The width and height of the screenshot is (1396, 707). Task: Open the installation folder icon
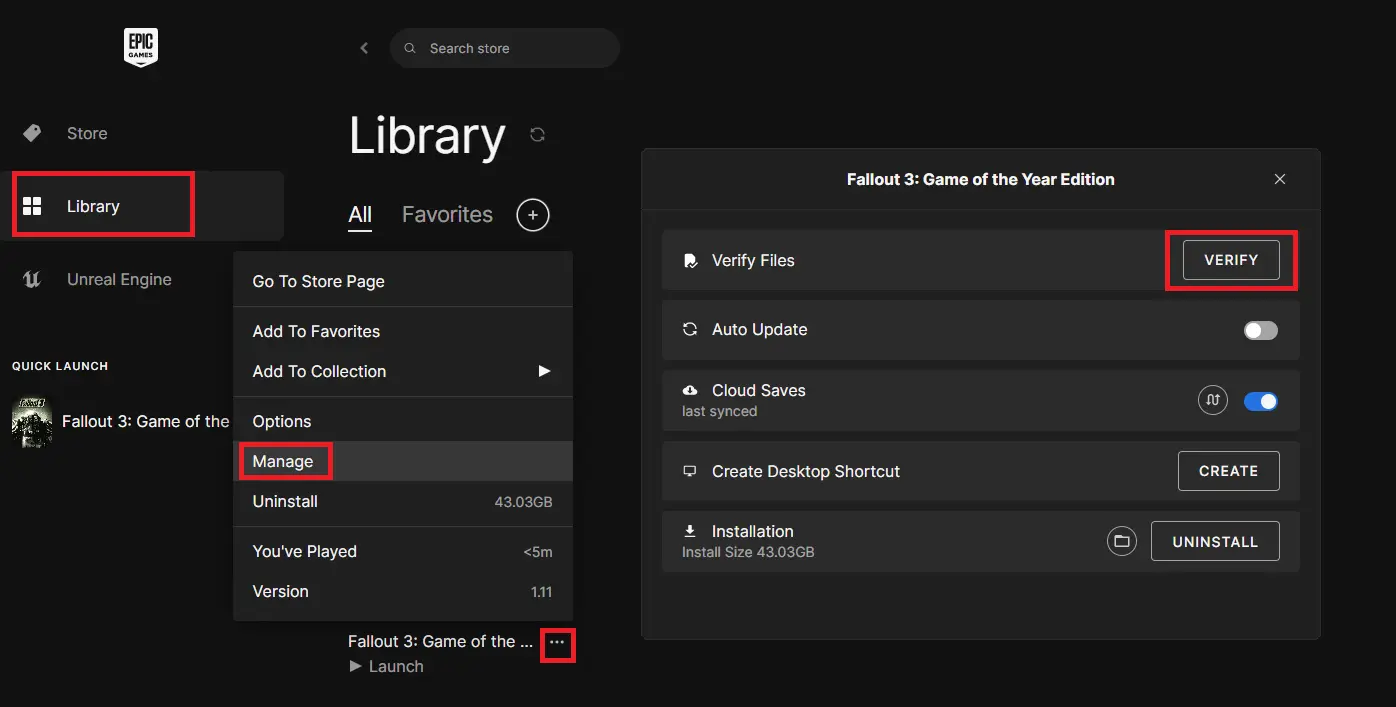pyautogui.click(x=1121, y=540)
